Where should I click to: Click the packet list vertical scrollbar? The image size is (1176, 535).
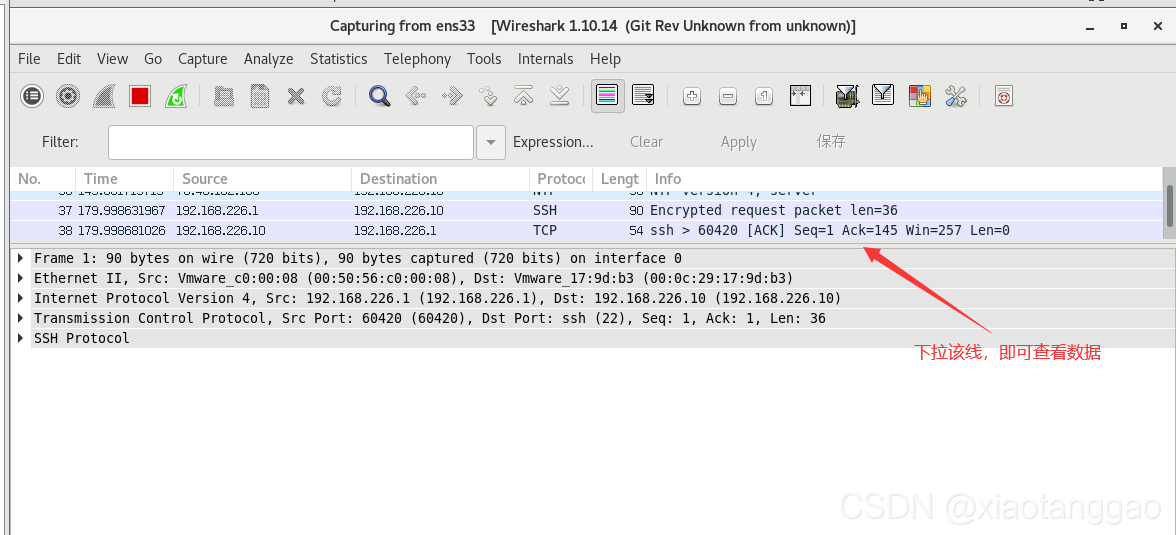point(1168,204)
